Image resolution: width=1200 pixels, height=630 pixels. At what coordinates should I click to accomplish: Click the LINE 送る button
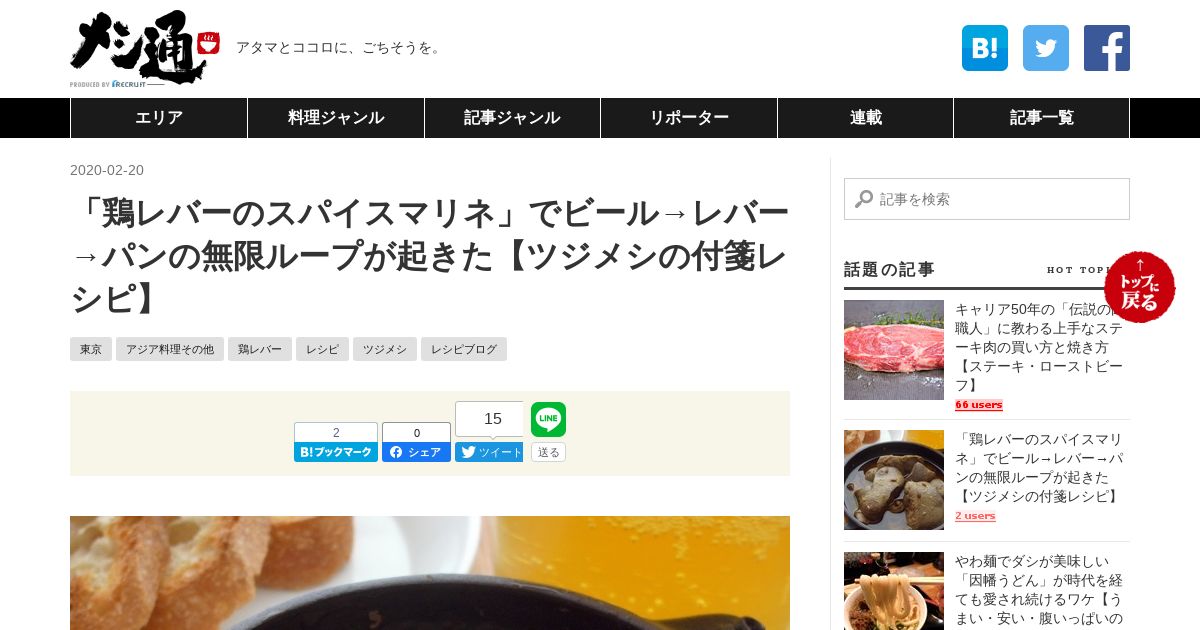(x=548, y=452)
